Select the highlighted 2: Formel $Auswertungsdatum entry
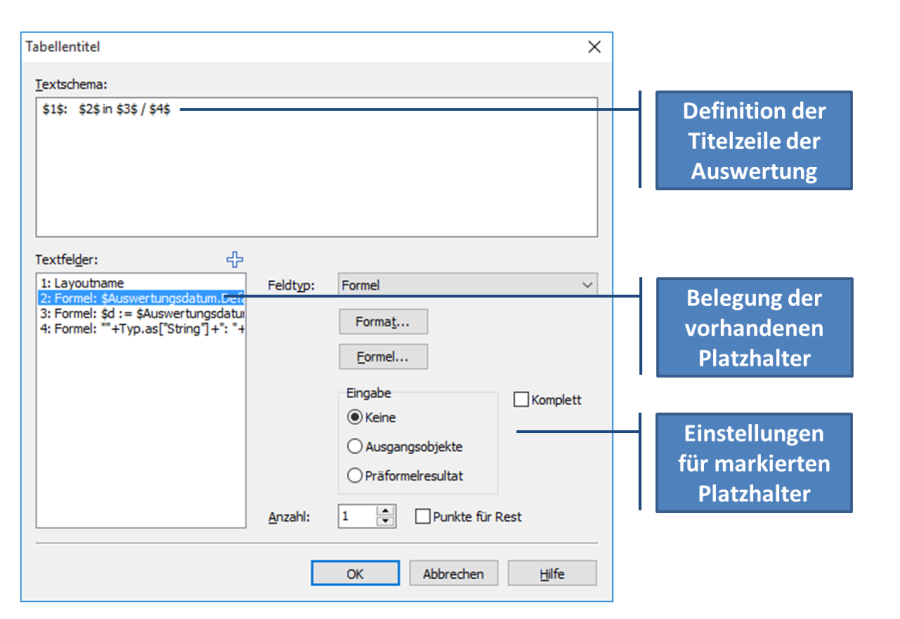The height and width of the screenshot is (619, 900). tap(140, 298)
